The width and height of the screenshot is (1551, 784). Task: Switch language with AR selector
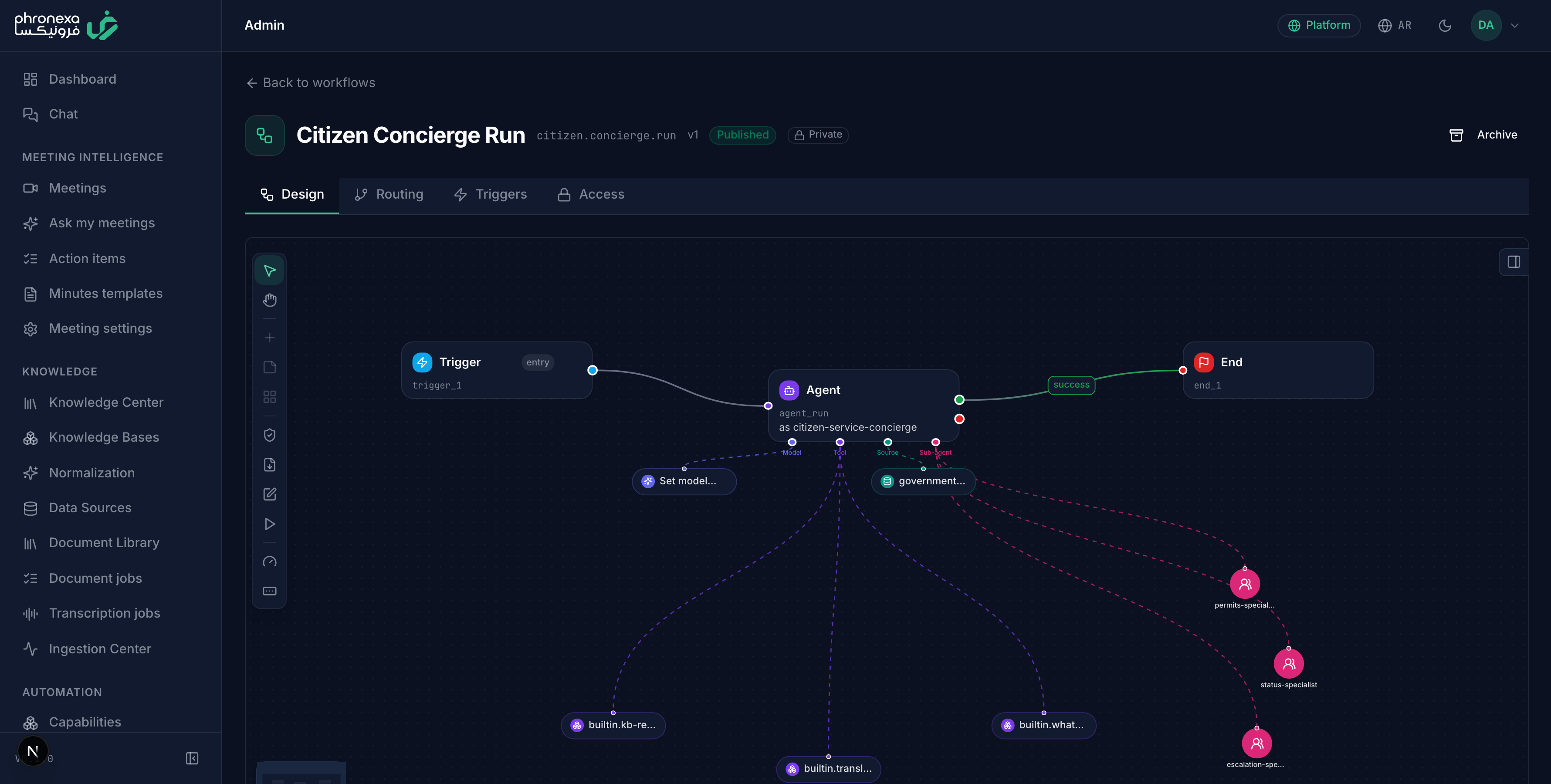coord(1395,25)
